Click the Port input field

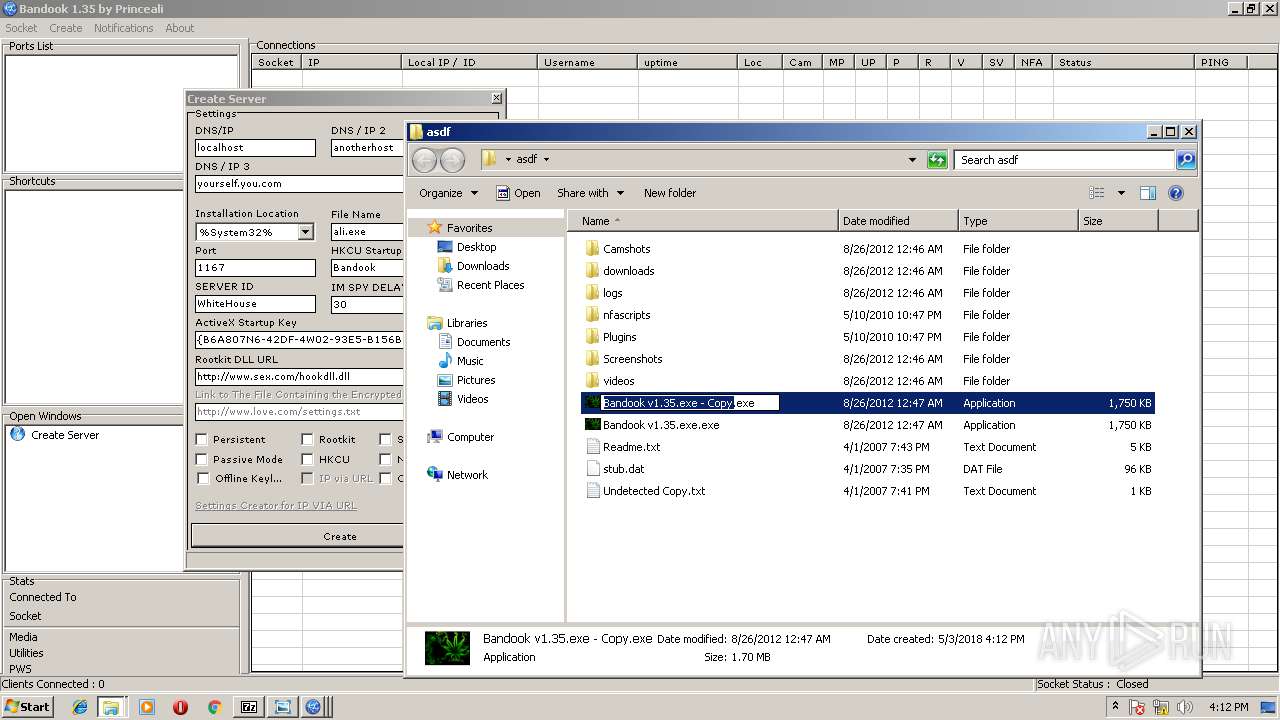click(255, 268)
